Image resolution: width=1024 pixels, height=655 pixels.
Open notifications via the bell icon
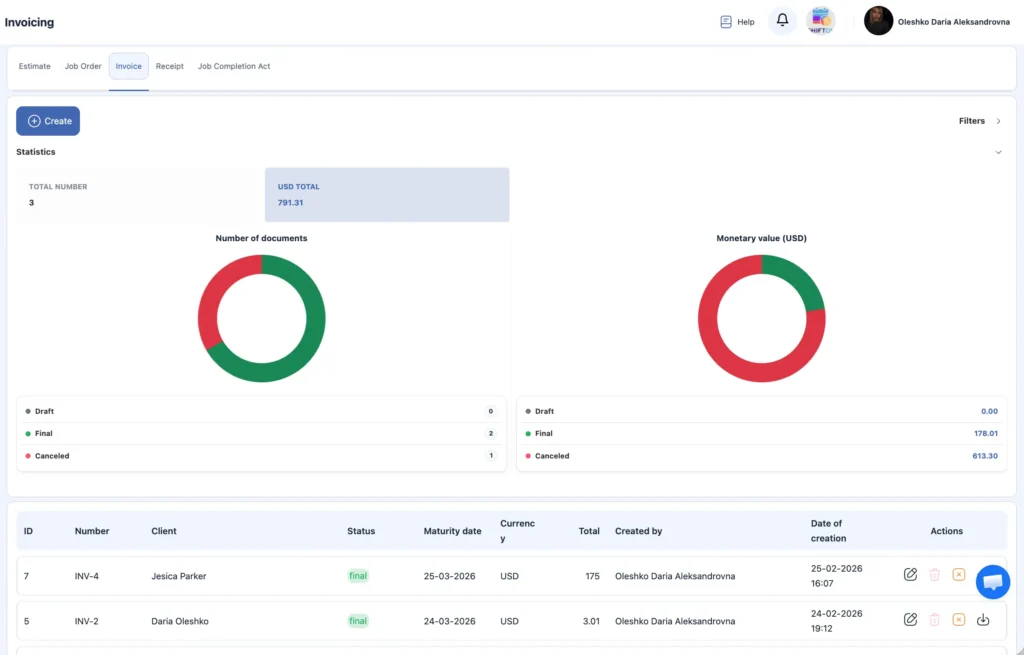pyautogui.click(x=782, y=20)
